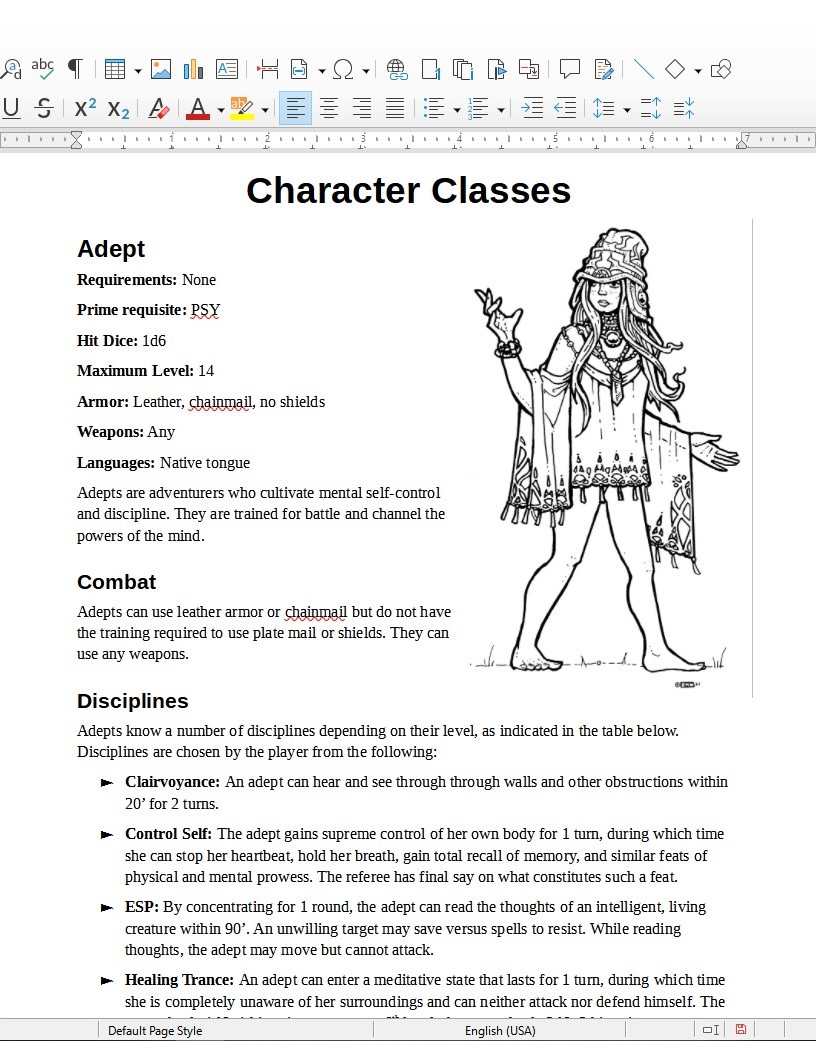Insert a text box
Viewport: 816px width, 1041px height.
226,69
